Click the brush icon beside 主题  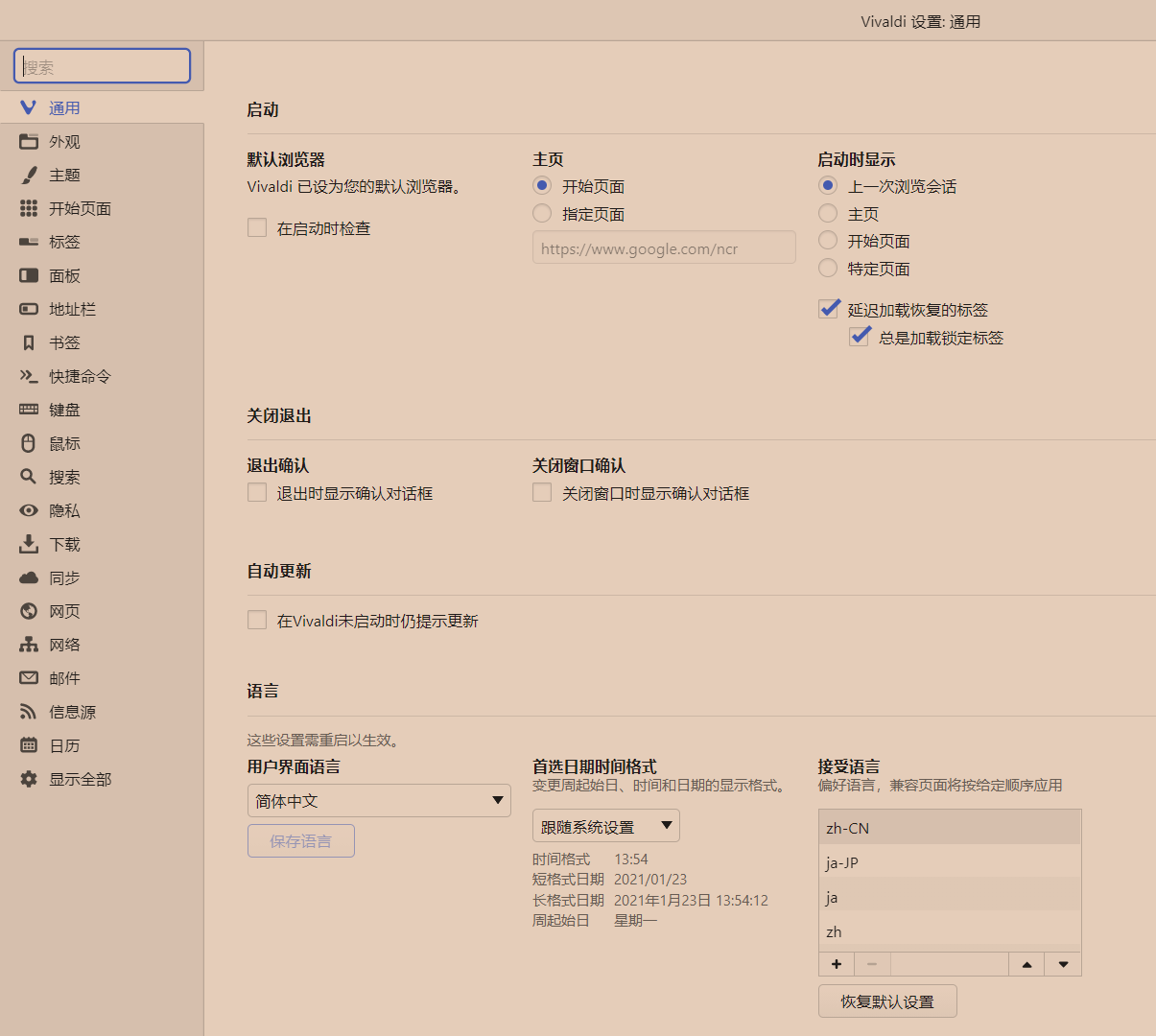point(29,175)
